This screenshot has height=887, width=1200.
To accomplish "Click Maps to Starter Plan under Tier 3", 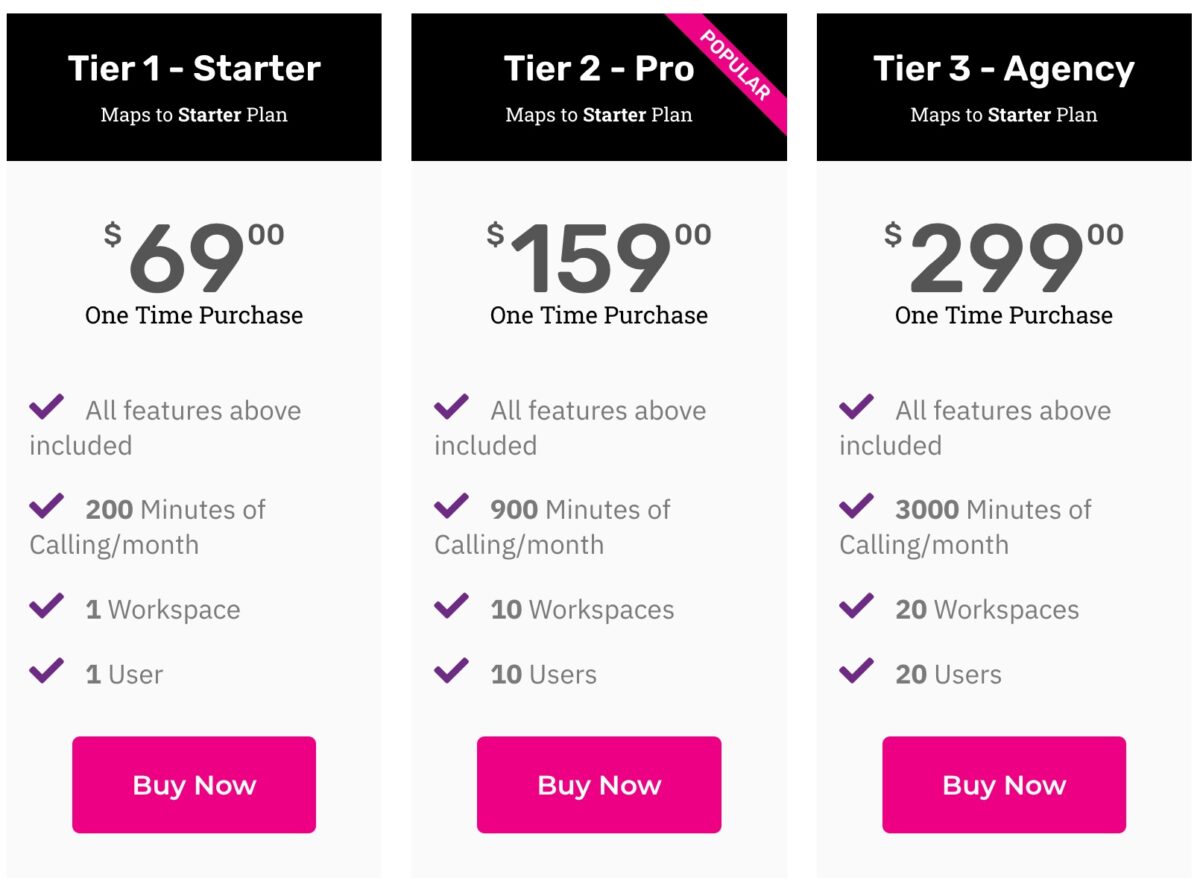I will click(1004, 115).
